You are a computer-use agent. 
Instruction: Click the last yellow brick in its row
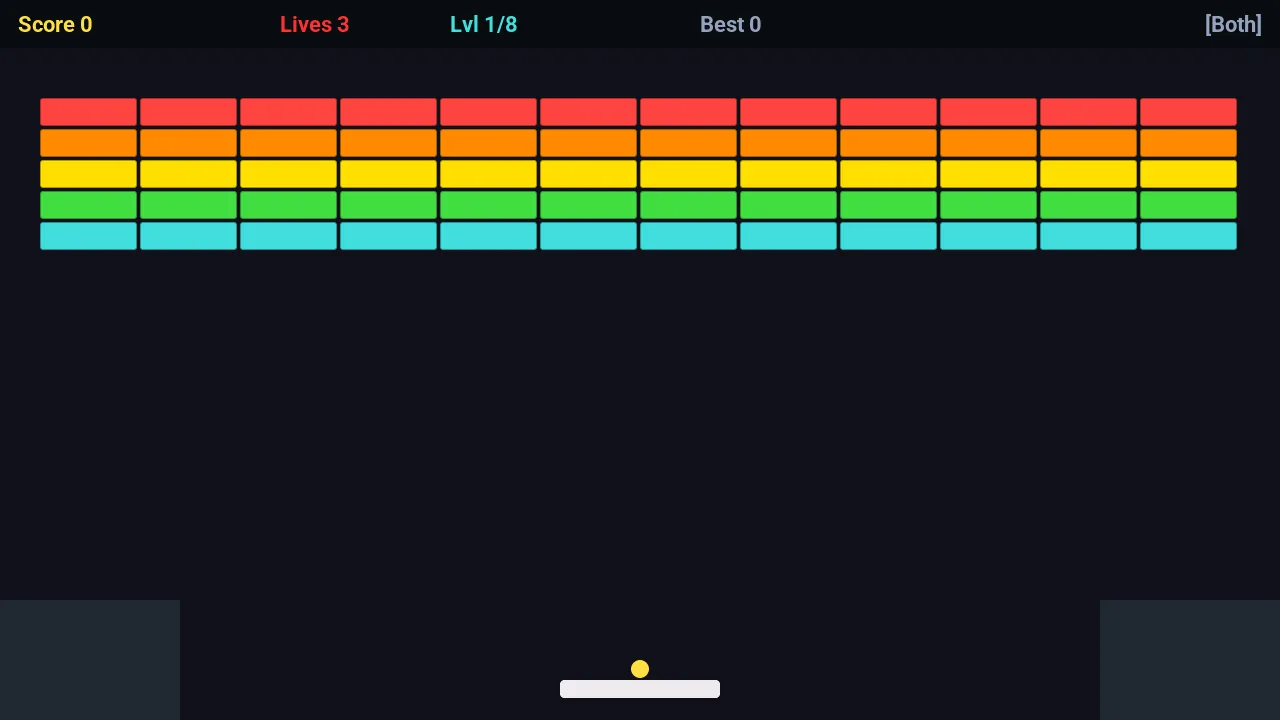1188,174
